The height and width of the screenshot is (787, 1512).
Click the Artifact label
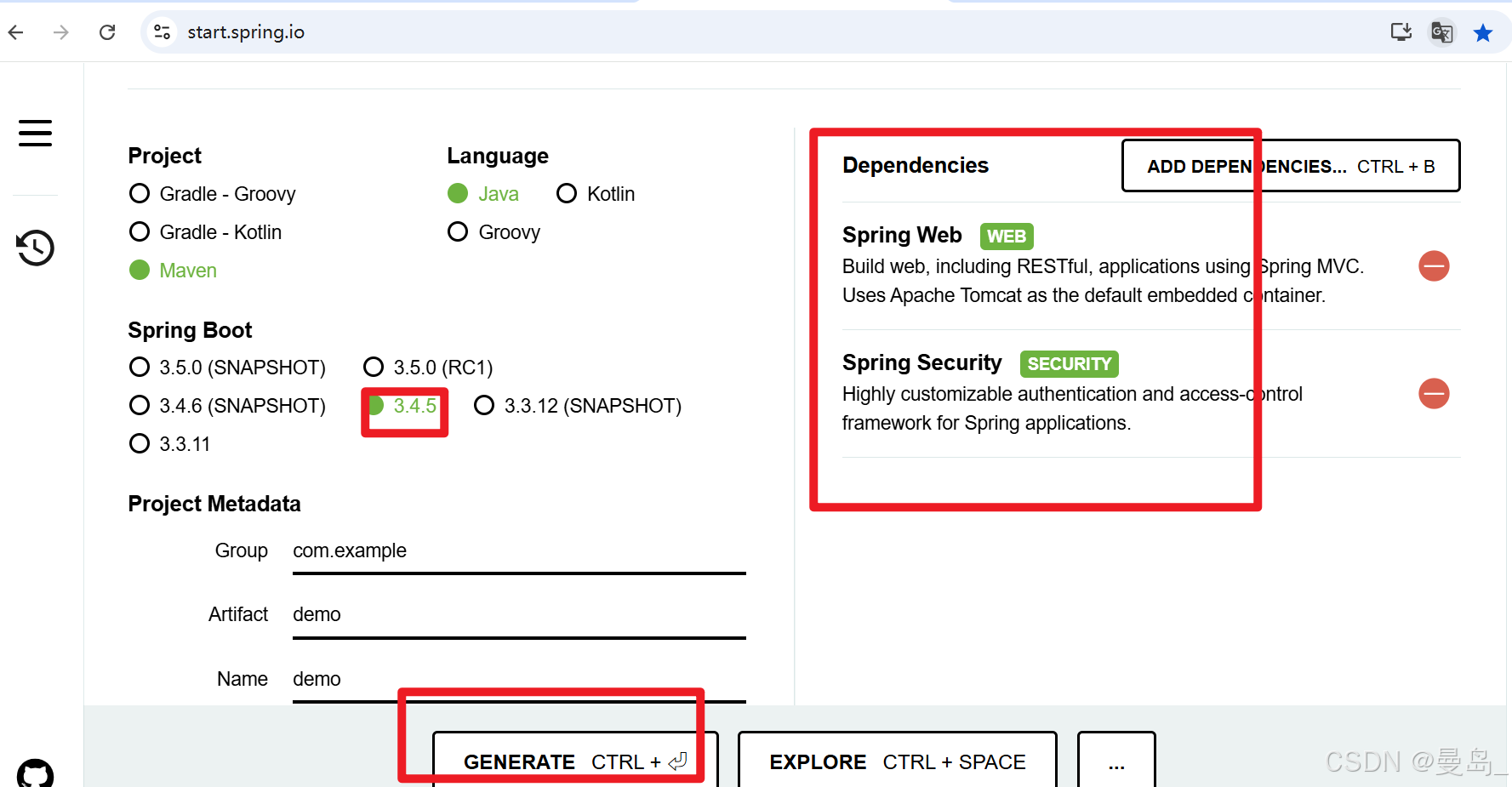tap(238, 614)
